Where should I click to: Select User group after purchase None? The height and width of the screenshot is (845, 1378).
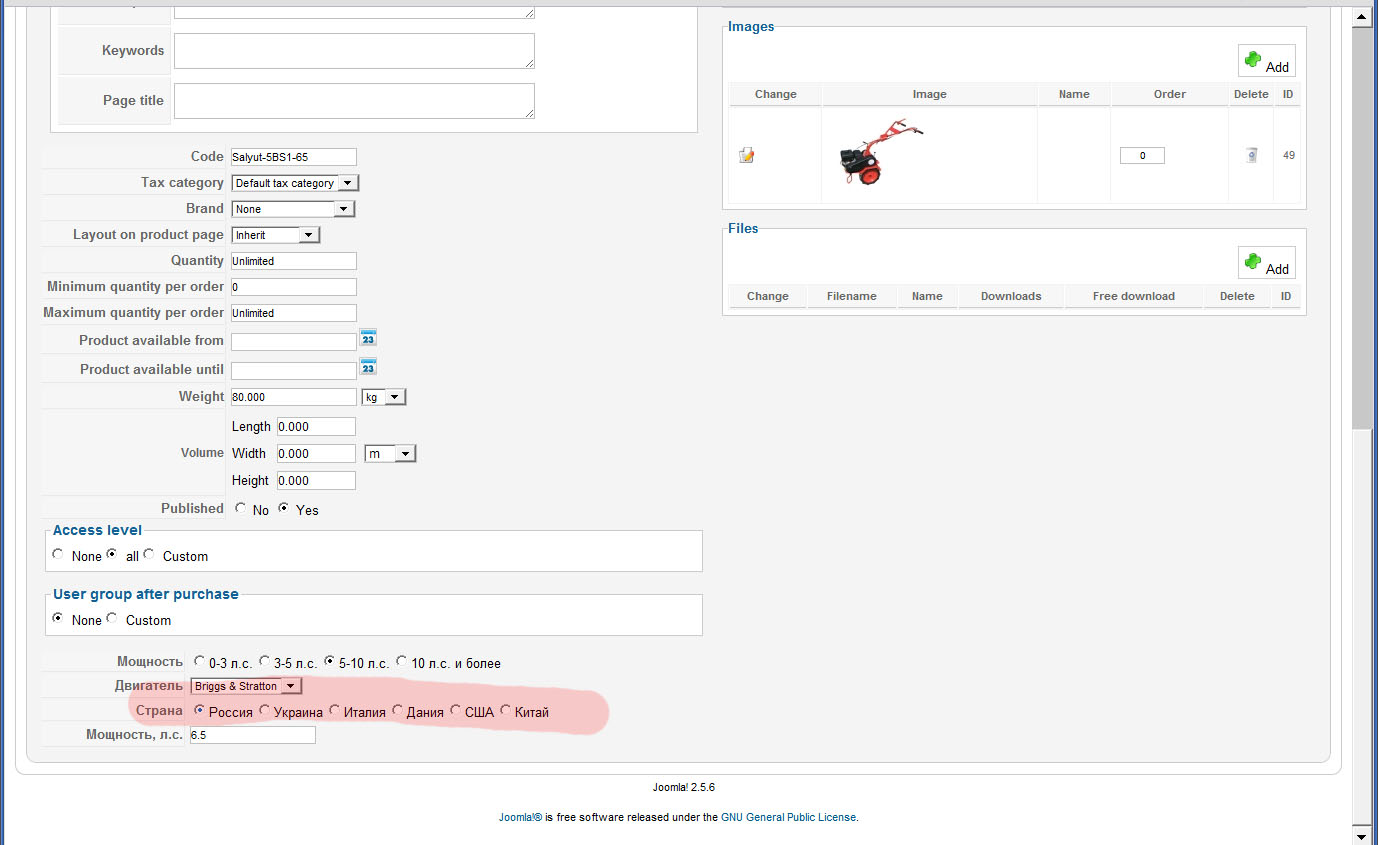click(58, 618)
